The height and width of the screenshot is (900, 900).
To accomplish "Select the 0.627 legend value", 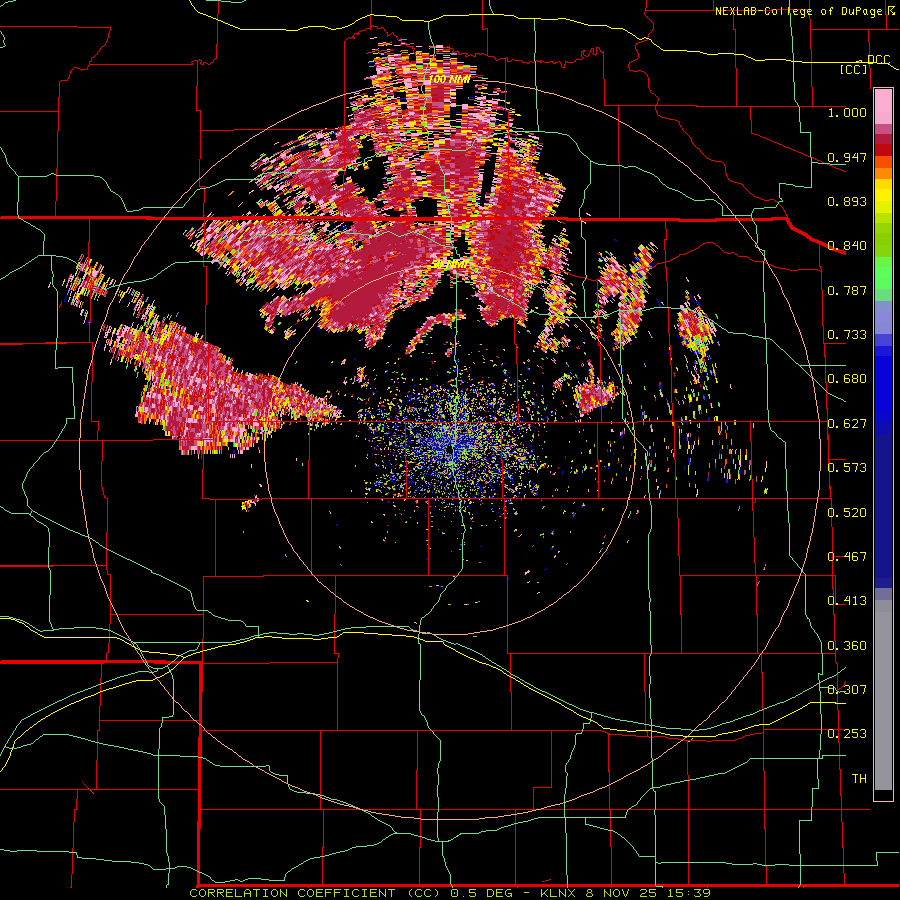I will click(x=847, y=424).
